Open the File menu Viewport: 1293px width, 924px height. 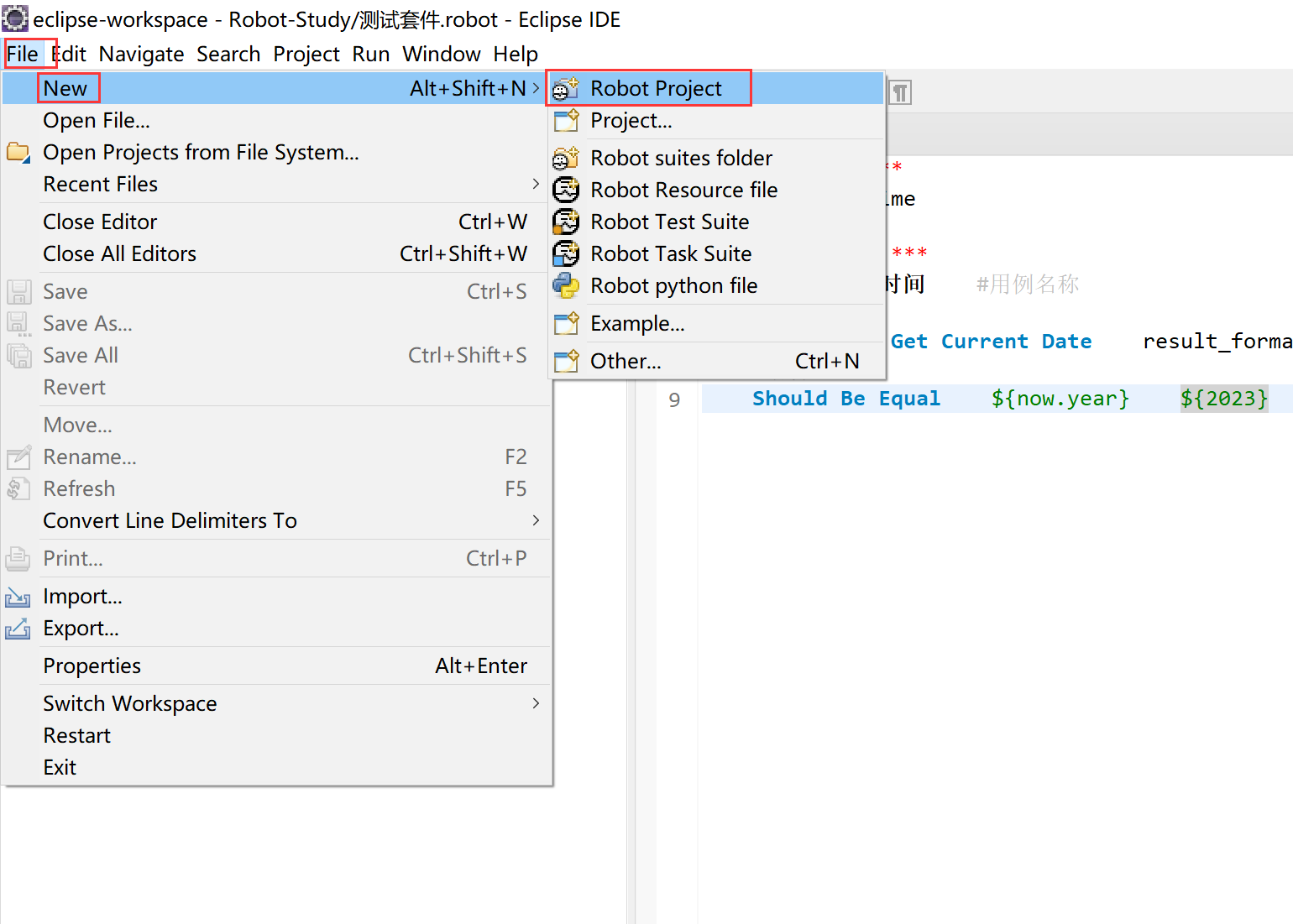[x=23, y=55]
